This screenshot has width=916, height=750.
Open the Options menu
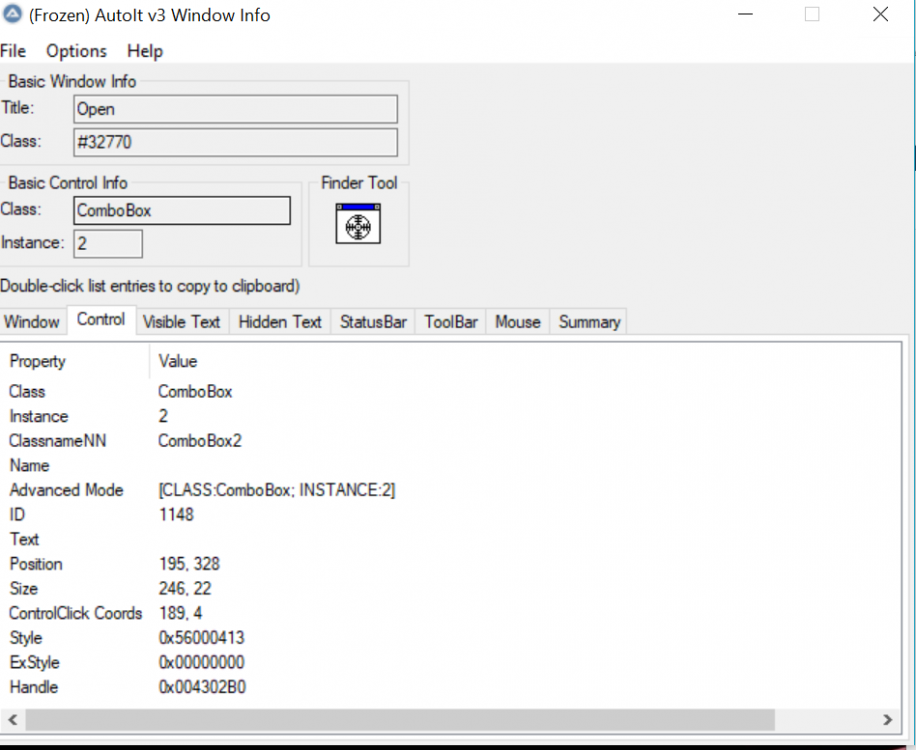(77, 51)
